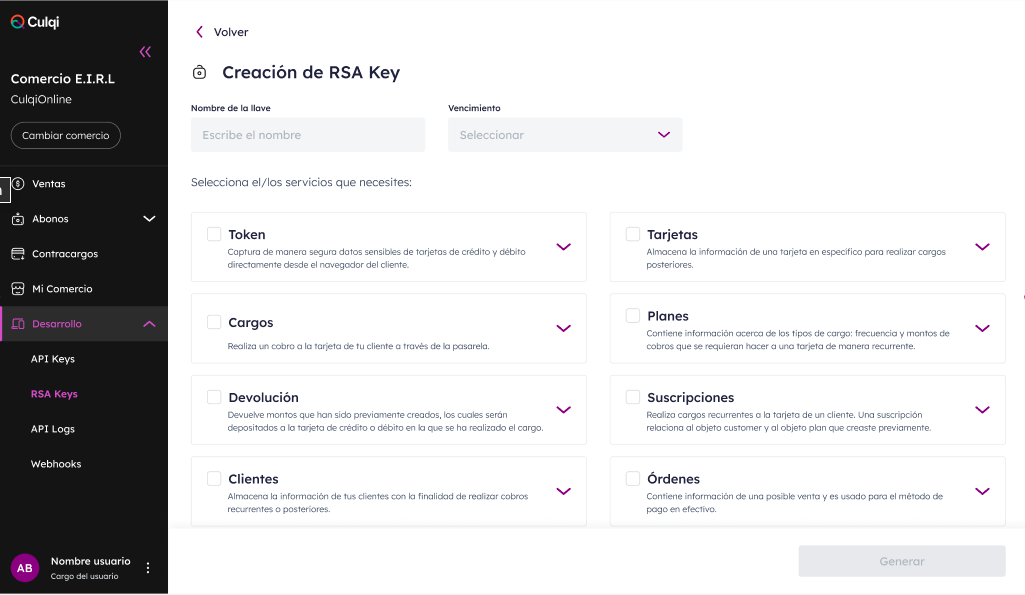This screenshot has height=595, width=1025.
Task: Click the Culqi logo
Action: click(35, 22)
